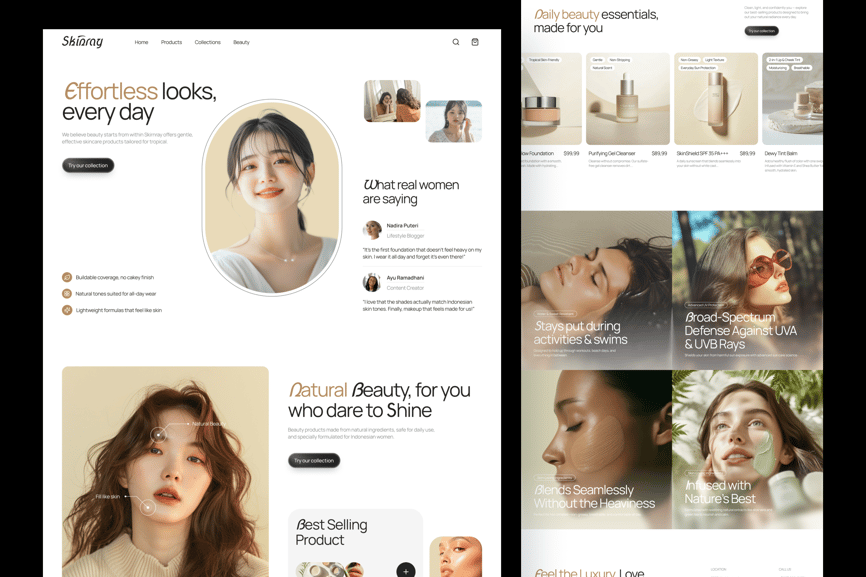The width and height of the screenshot is (866, 577).
Task: Open the Products nav item
Action: click(x=171, y=42)
